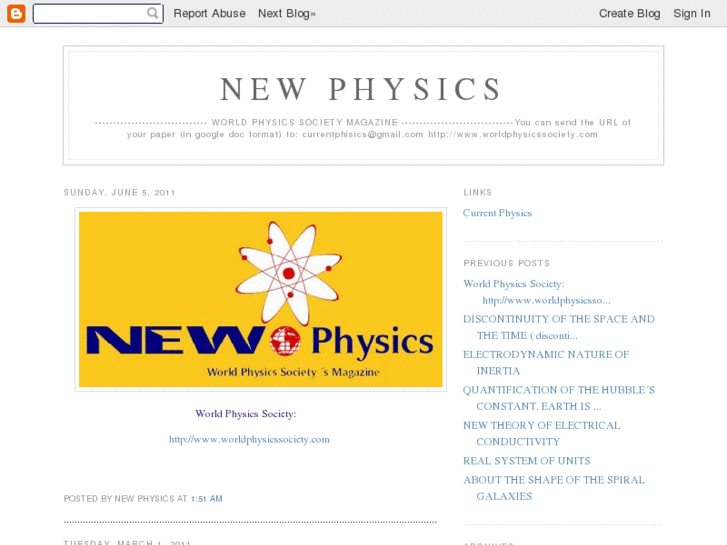Click the search magnifier icon in navbar

153,13
